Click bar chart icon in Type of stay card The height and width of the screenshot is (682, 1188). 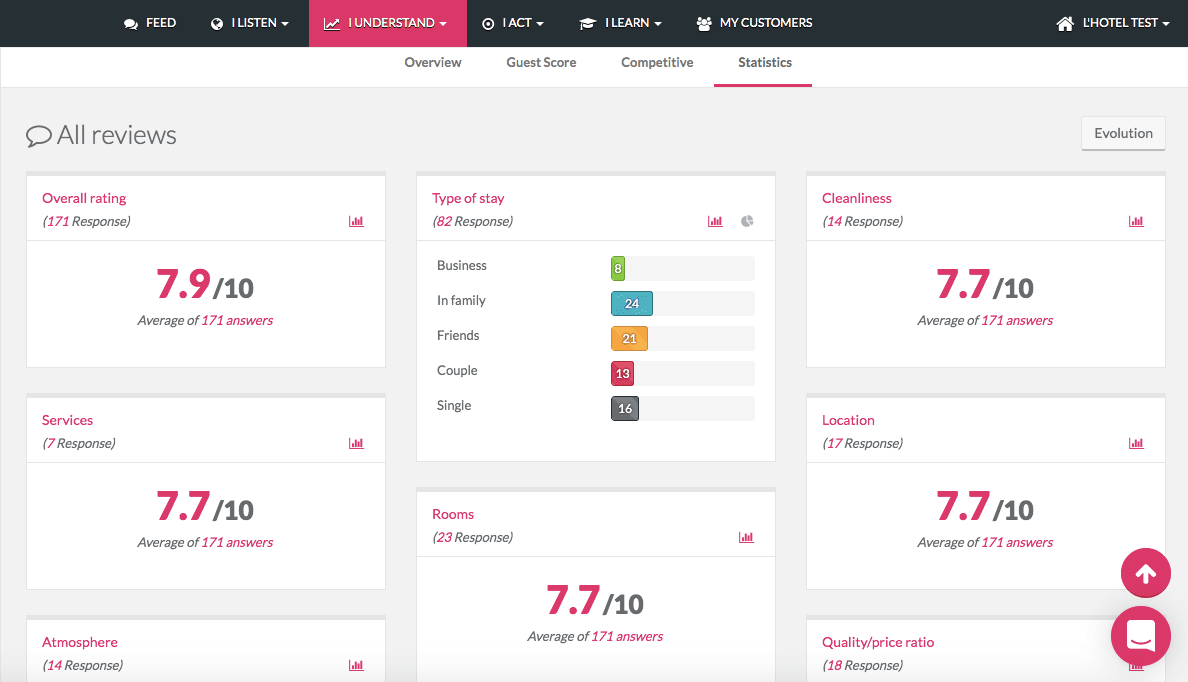click(715, 221)
